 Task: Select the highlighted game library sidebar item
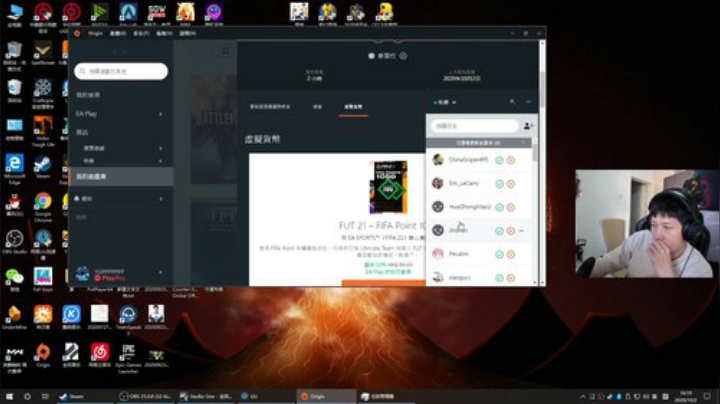click(x=121, y=176)
